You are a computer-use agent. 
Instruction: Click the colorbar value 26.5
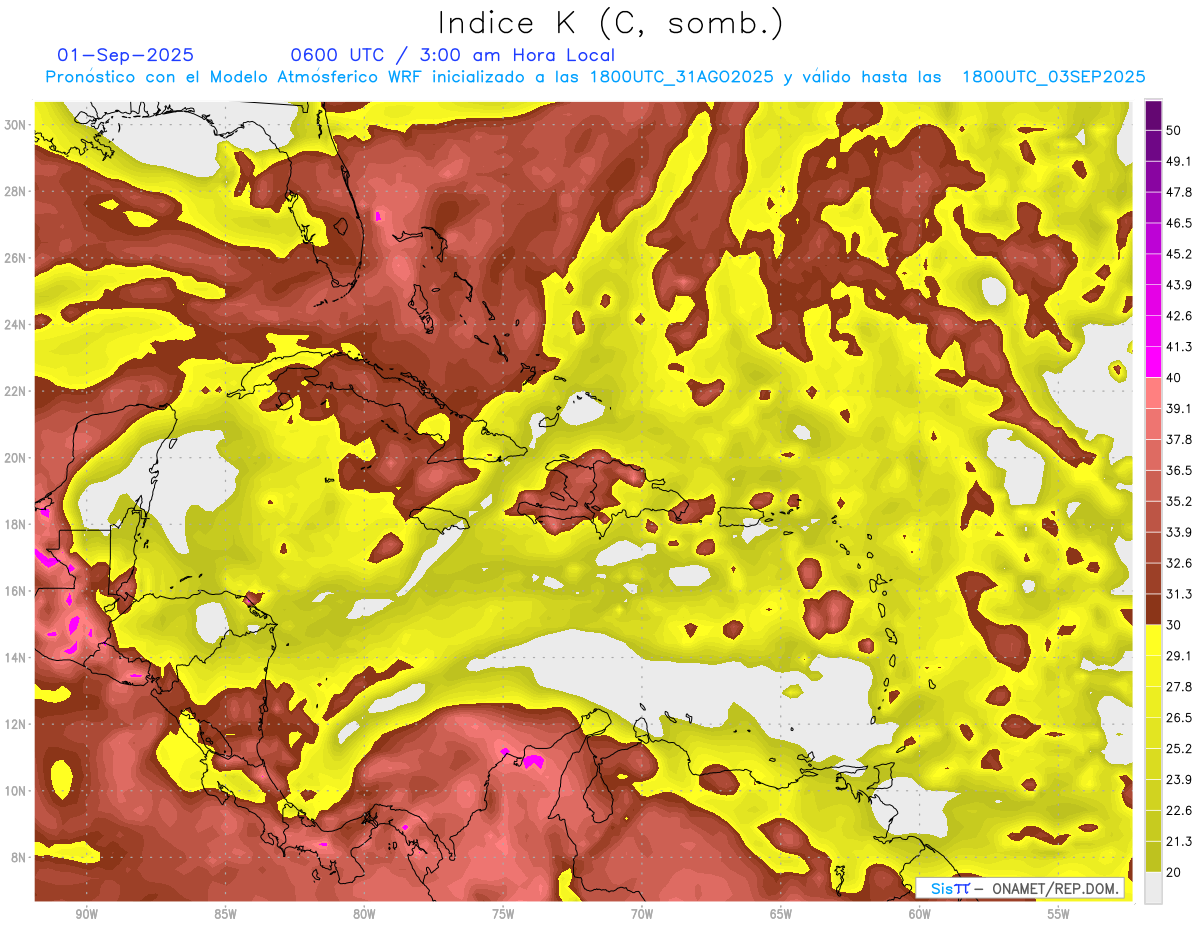click(x=1178, y=718)
